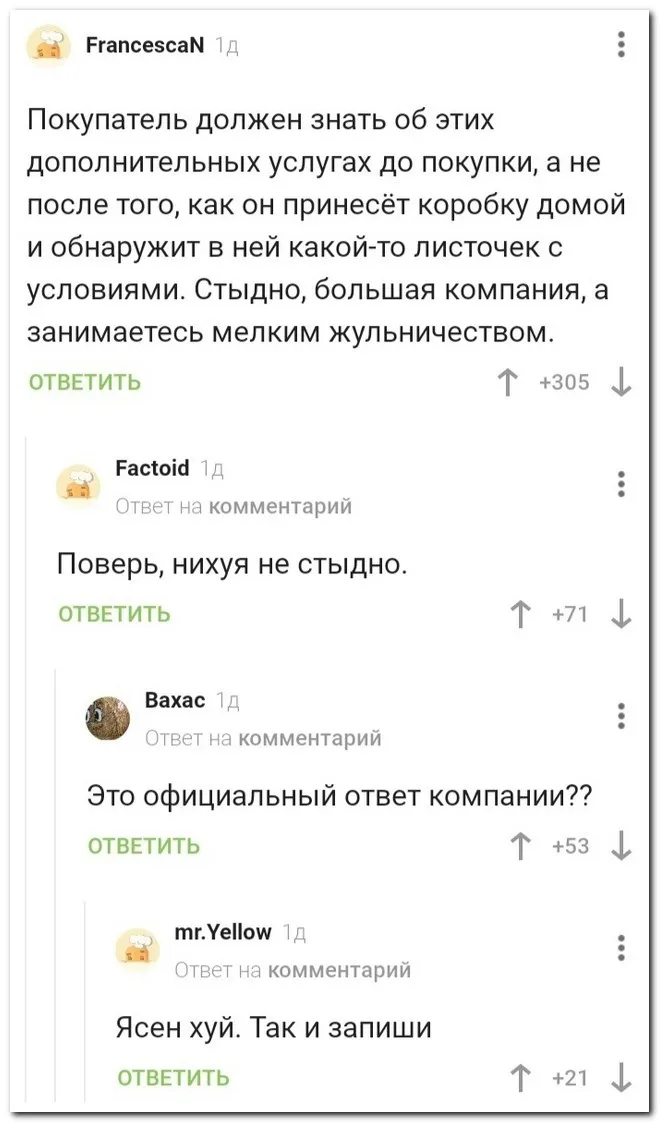Screen dimensions: 660x1123
Task: Open options menu for Вахас's comment
Action: tap(621, 715)
